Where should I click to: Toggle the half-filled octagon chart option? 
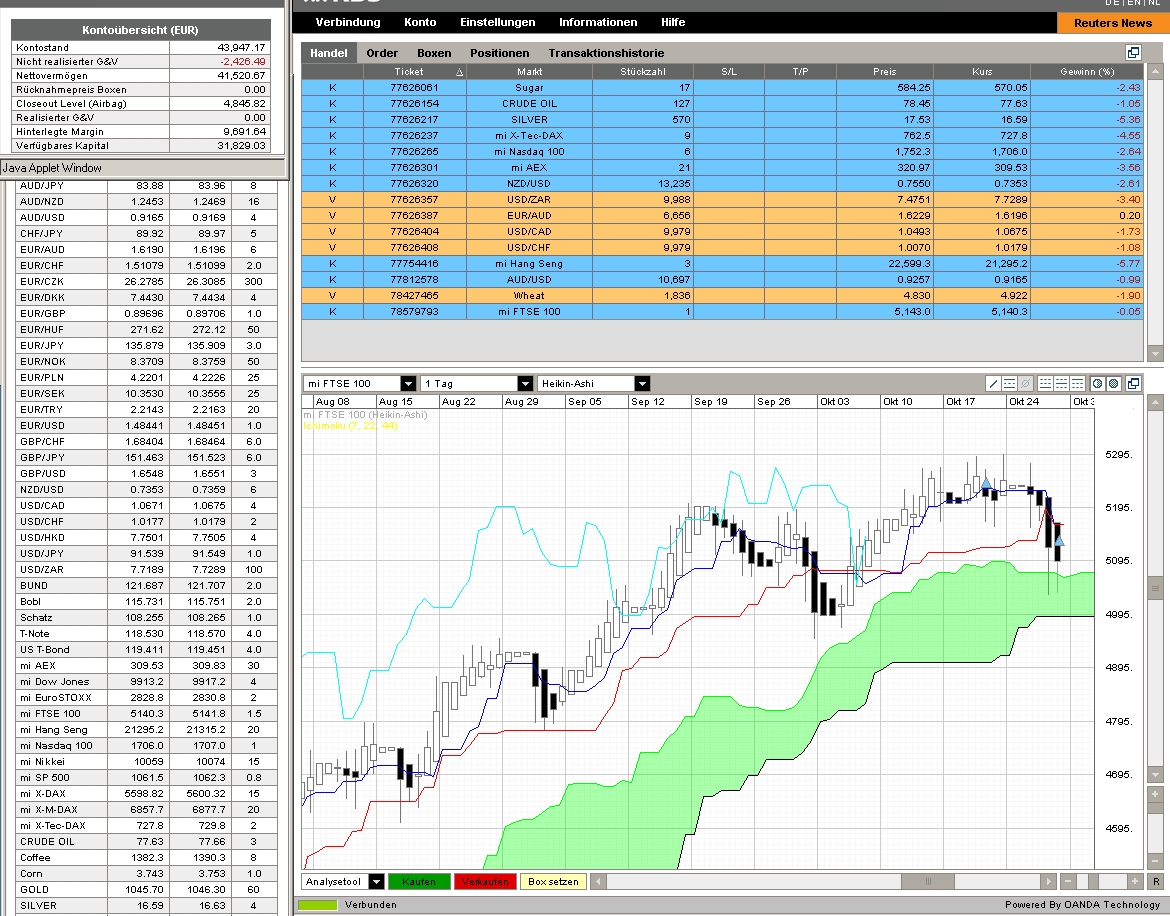click(x=1098, y=383)
